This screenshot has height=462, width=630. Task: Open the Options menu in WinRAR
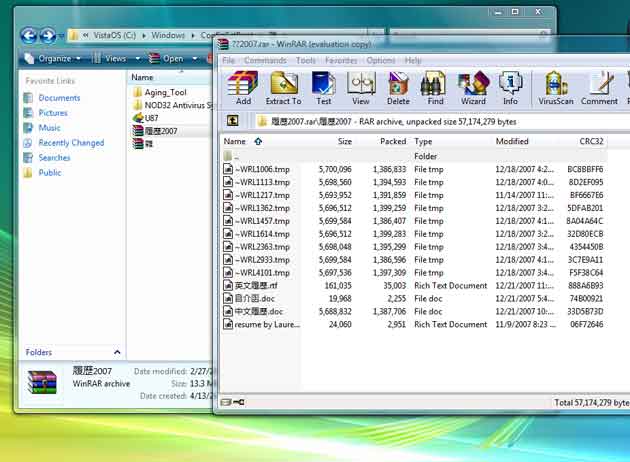(x=381, y=60)
